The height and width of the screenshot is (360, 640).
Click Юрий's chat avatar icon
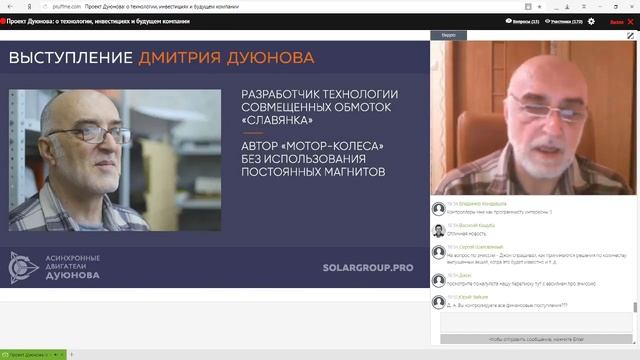pos(438,302)
